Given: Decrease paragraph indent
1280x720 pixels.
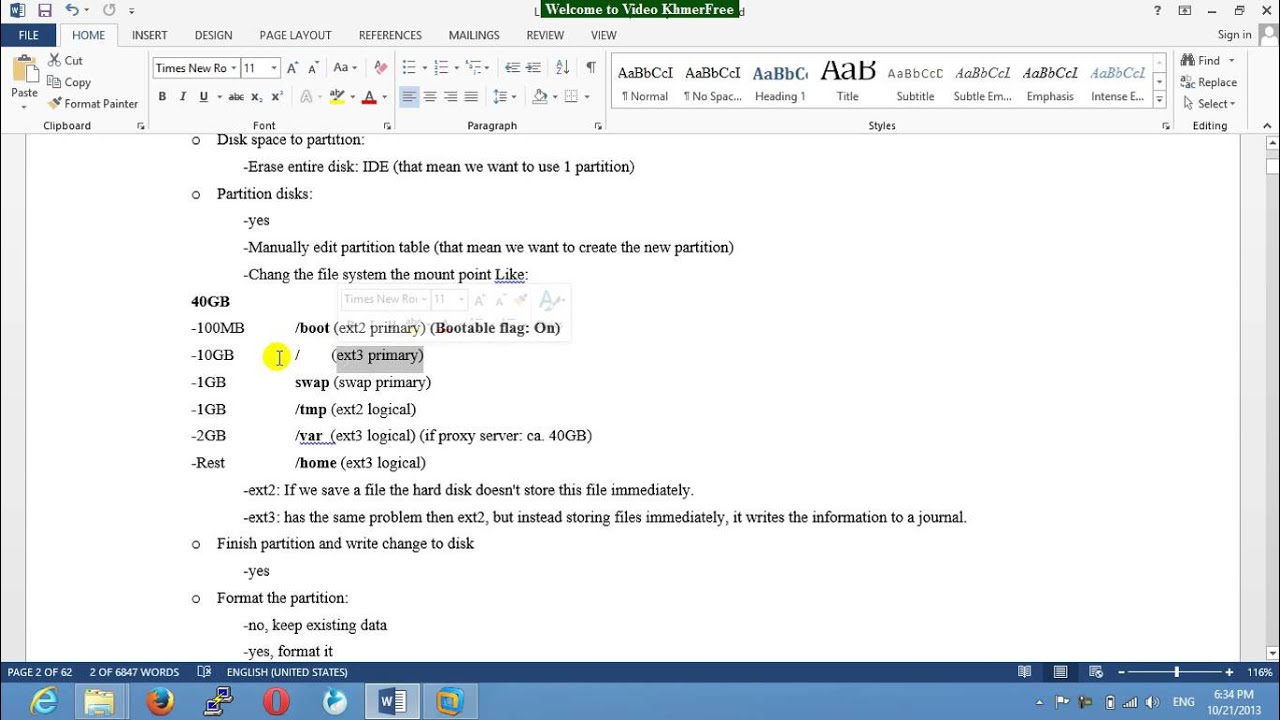Looking at the screenshot, I should [x=513, y=68].
